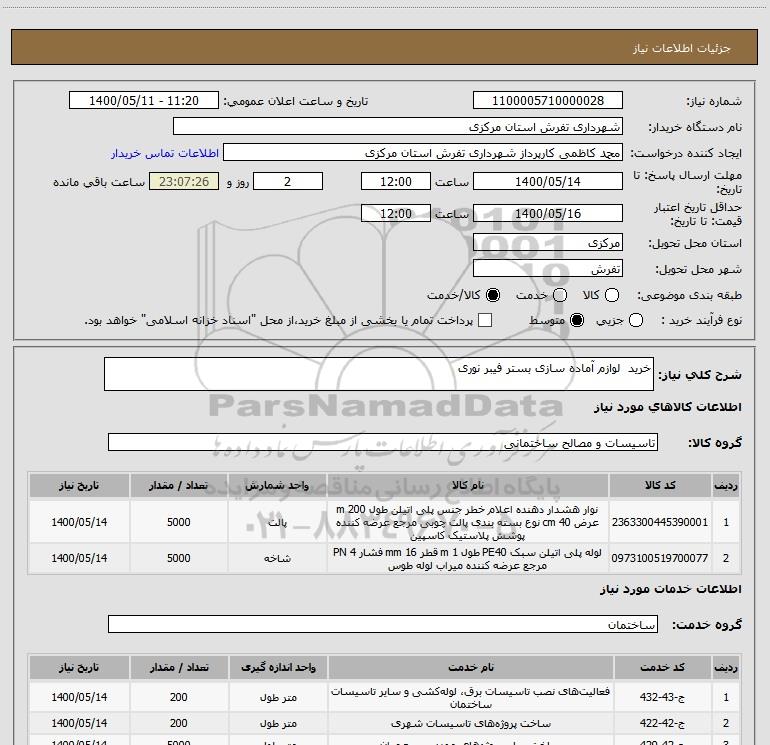Click the delivery province field مرکزی
770x745 pixels.
[x=548, y=242]
